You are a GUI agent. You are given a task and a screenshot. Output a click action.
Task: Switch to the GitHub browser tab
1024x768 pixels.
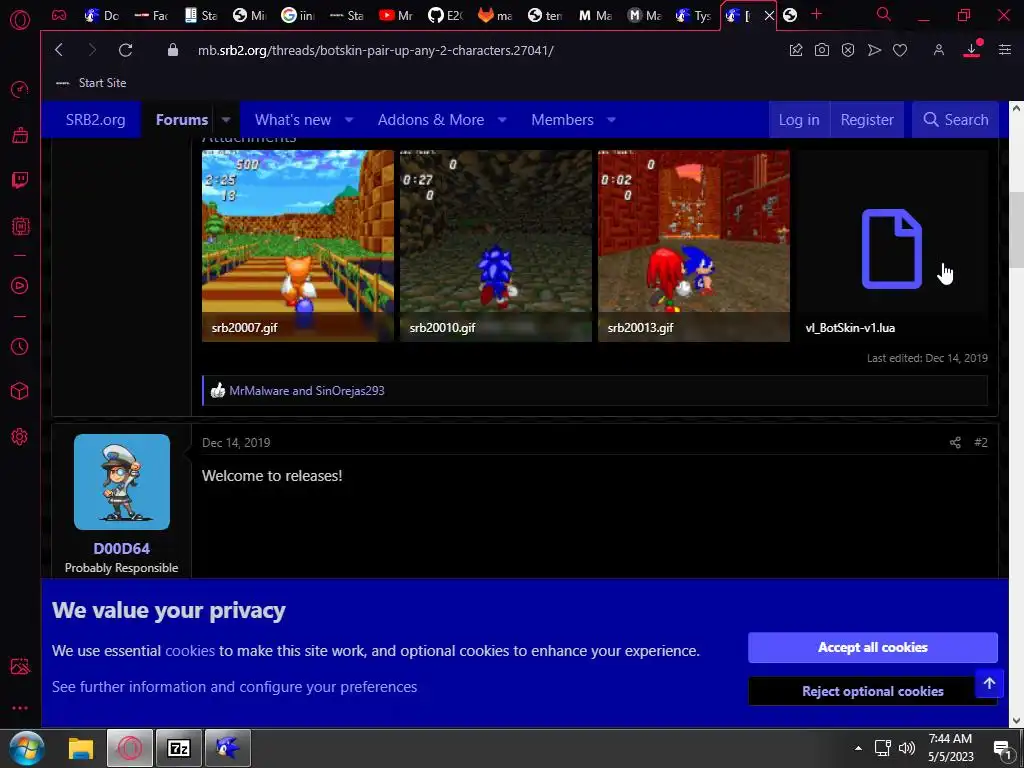[445, 15]
